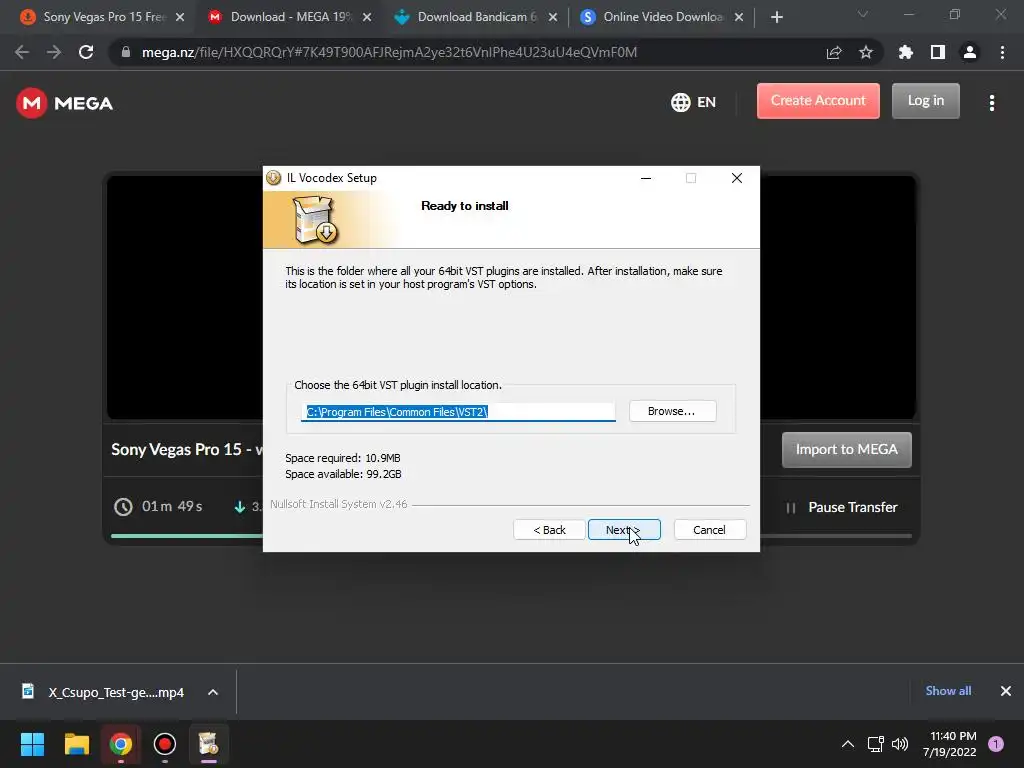The width and height of the screenshot is (1024, 768).
Task: Close the Chrome downloads bar
Action: click(1006, 691)
